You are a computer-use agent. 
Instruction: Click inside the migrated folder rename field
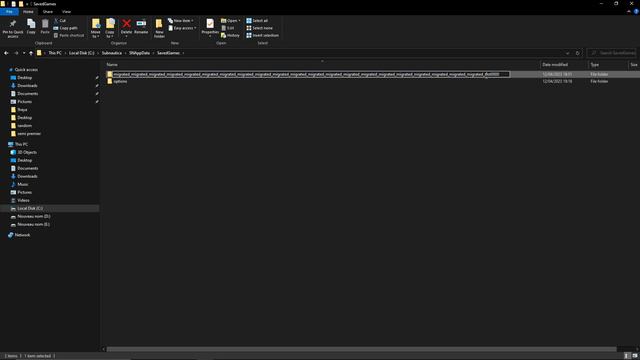click(x=311, y=74)
